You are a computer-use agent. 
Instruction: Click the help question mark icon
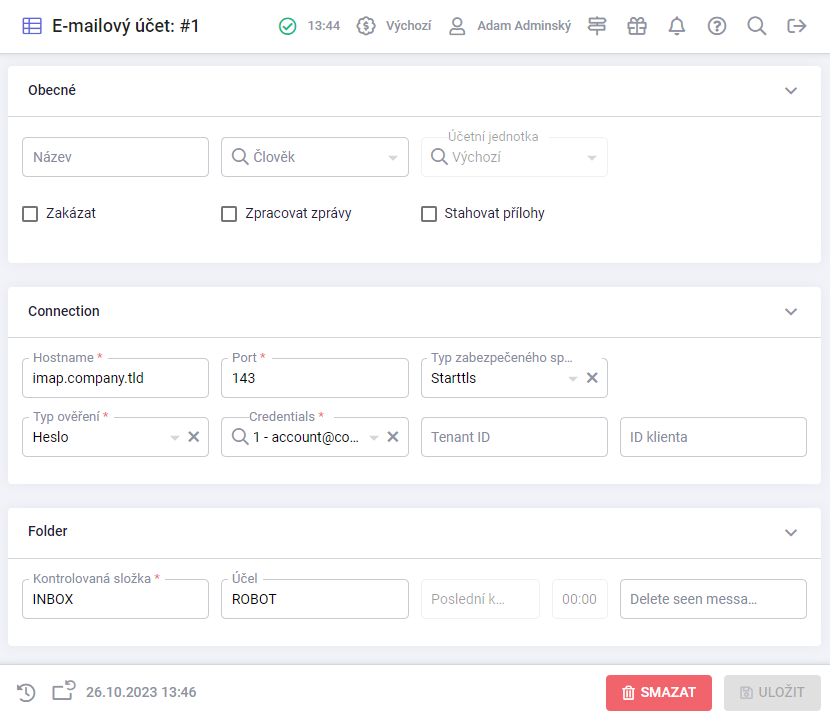(717, 26)
